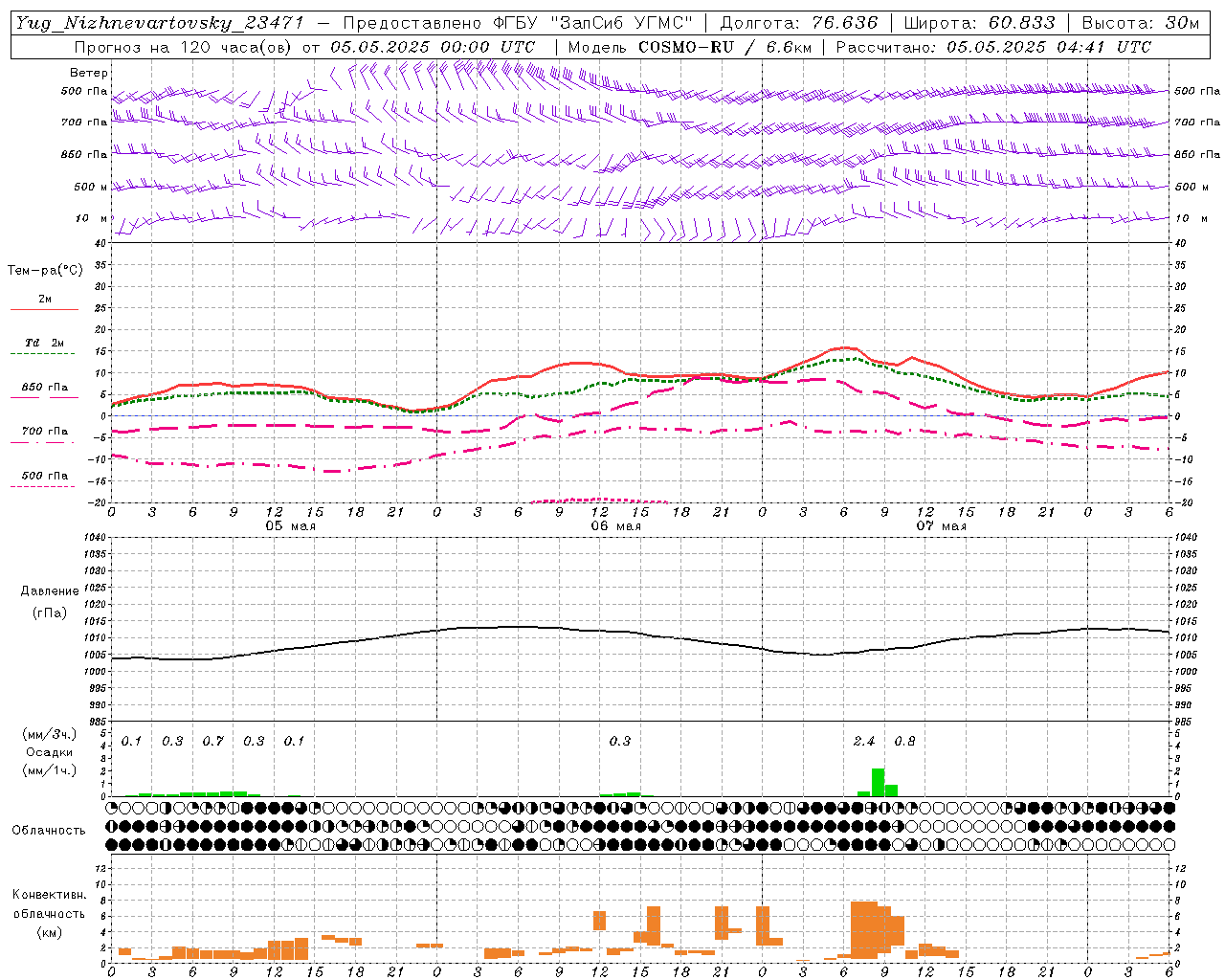Select the Долгота: 76.636 header field

(x=799, y=23)
